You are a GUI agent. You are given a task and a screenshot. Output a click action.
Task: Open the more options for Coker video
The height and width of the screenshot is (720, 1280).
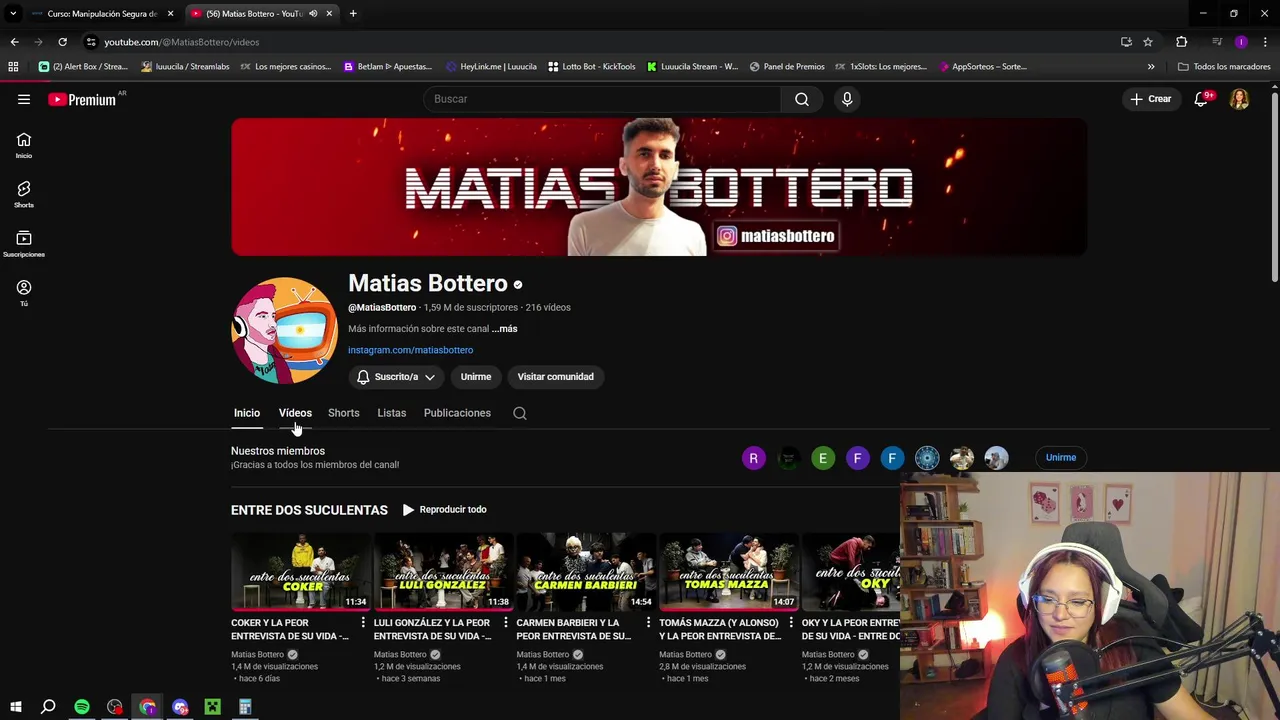click(362, 623)
